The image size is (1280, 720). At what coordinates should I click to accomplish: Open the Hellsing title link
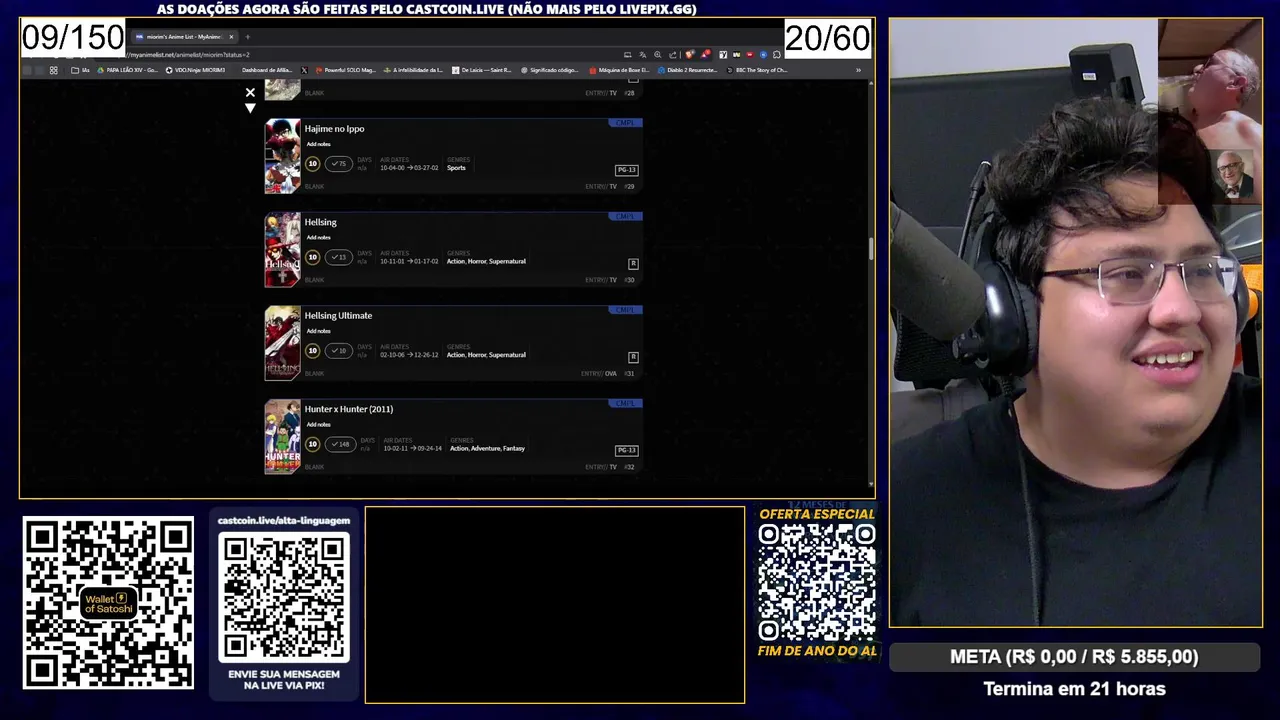(x=320, y=222)
